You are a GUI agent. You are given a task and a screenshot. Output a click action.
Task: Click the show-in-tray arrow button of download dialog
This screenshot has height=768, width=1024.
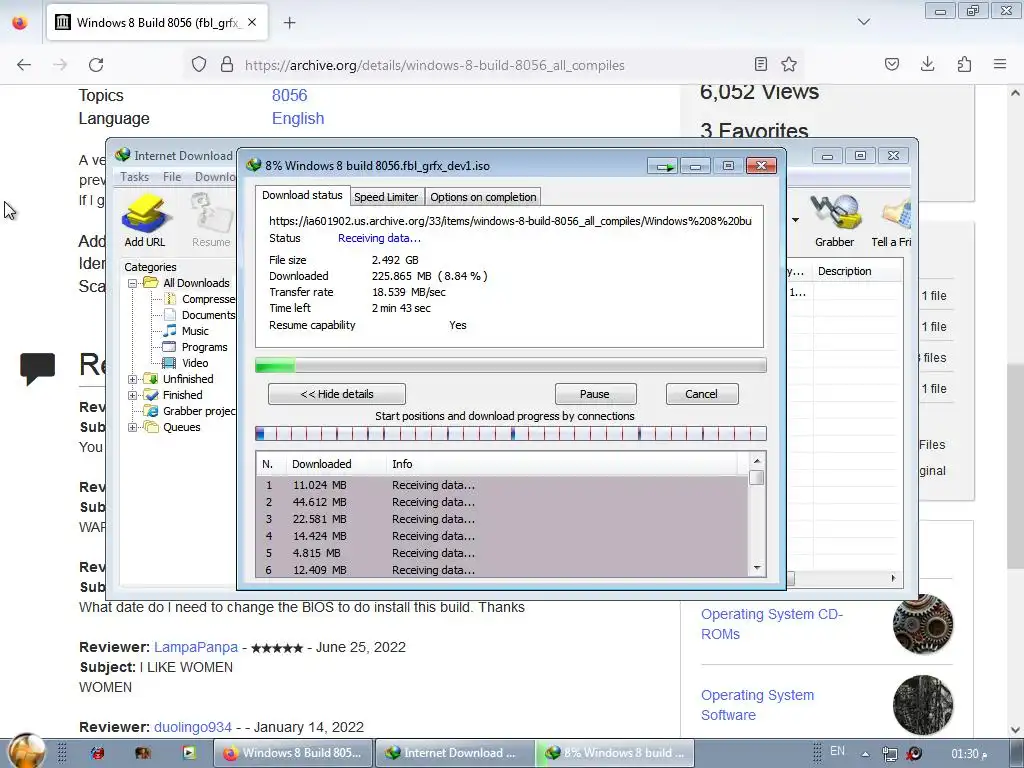tap(664, 167)
